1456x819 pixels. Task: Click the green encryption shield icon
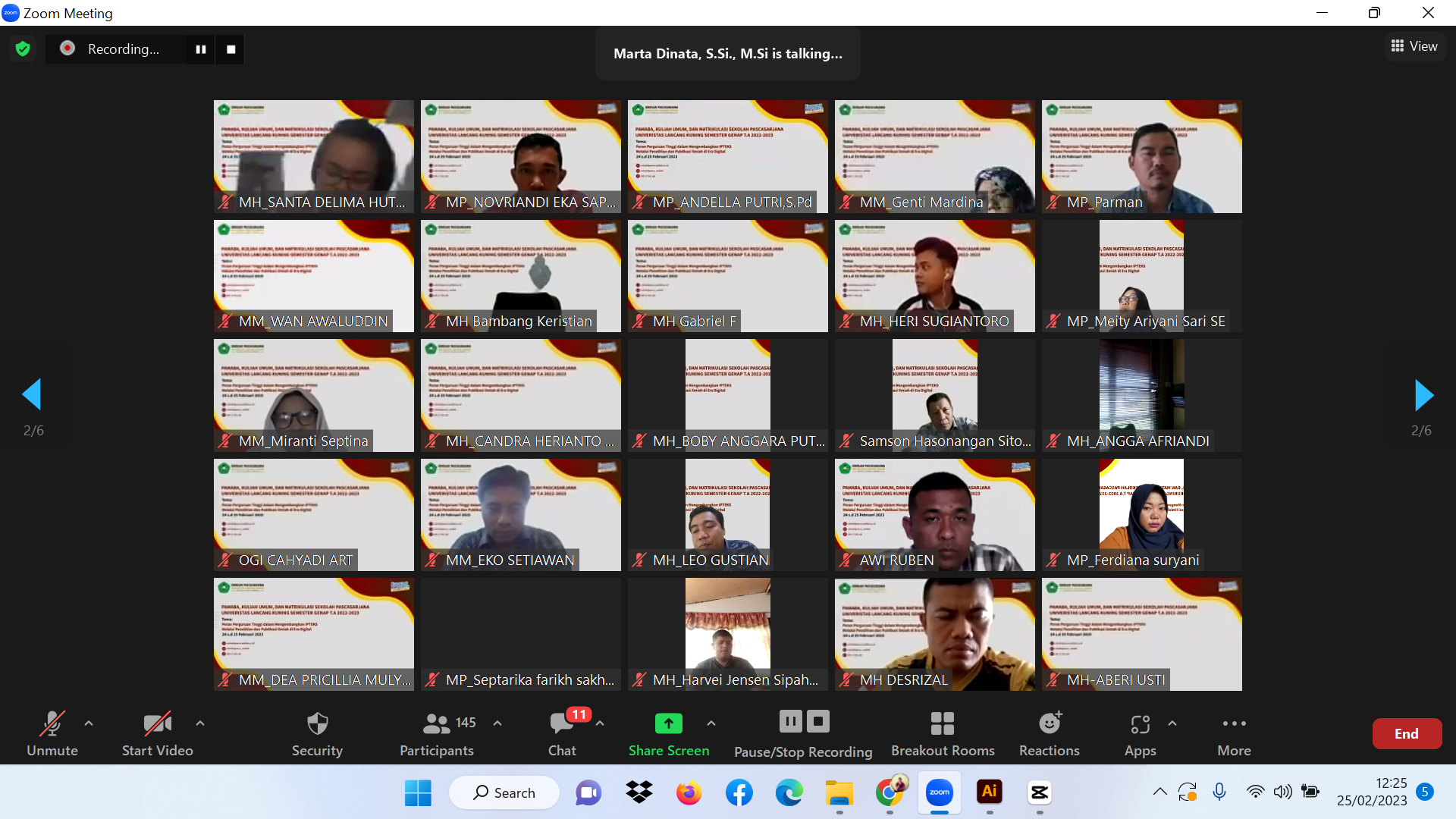23,49
